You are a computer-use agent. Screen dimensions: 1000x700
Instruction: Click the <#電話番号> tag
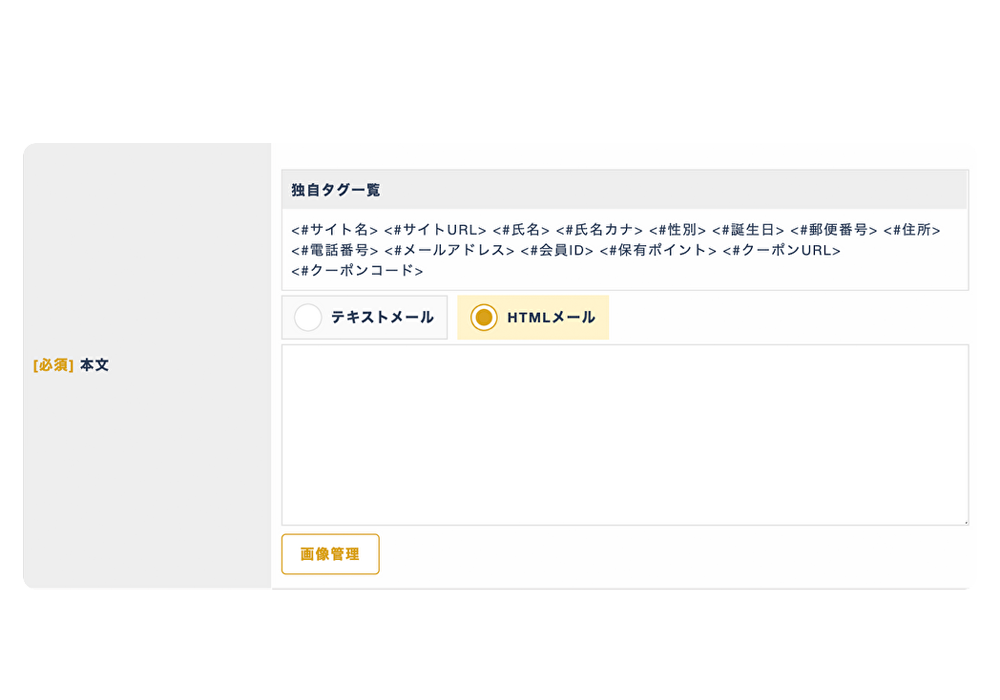tap(335, 250)
